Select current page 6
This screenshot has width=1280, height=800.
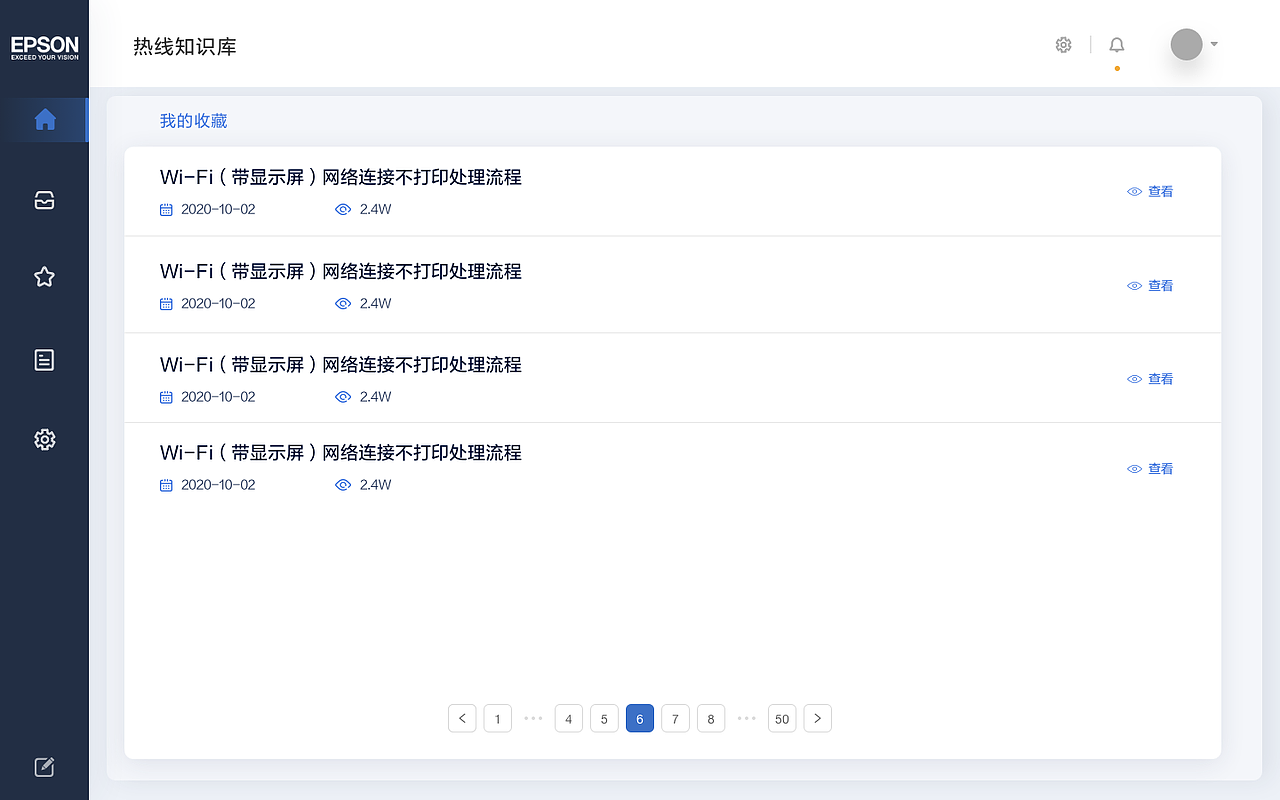click(640, 718)
